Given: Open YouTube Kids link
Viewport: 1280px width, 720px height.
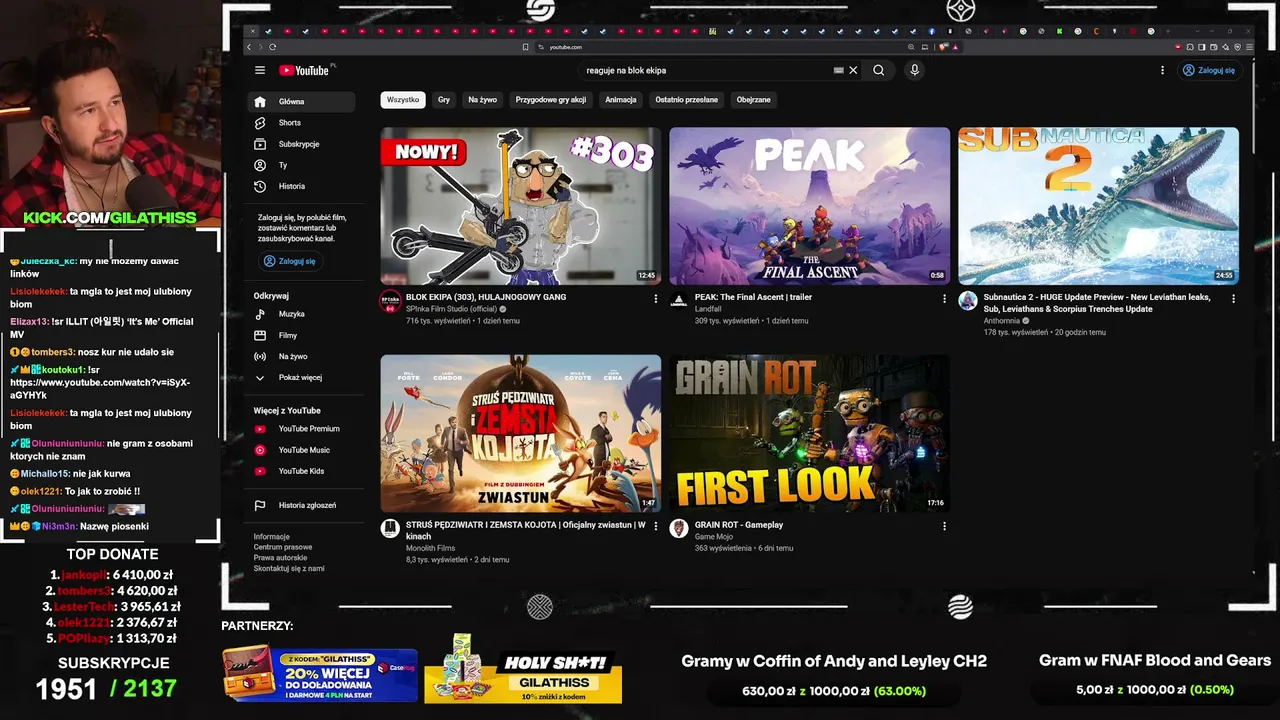Looking at the screenshot, I should [301, 471].
